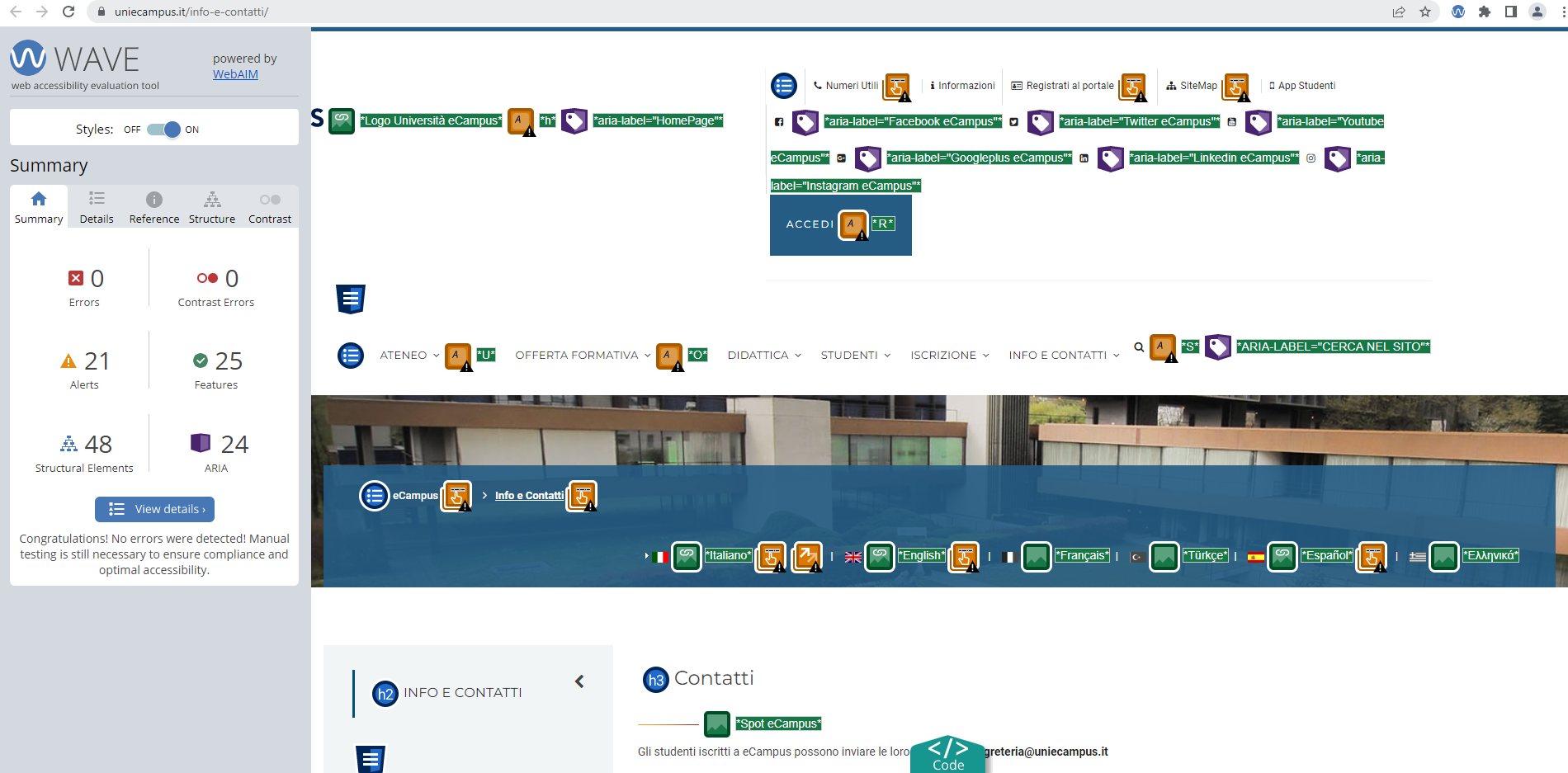Reload the page in the browser

(68, 12)
